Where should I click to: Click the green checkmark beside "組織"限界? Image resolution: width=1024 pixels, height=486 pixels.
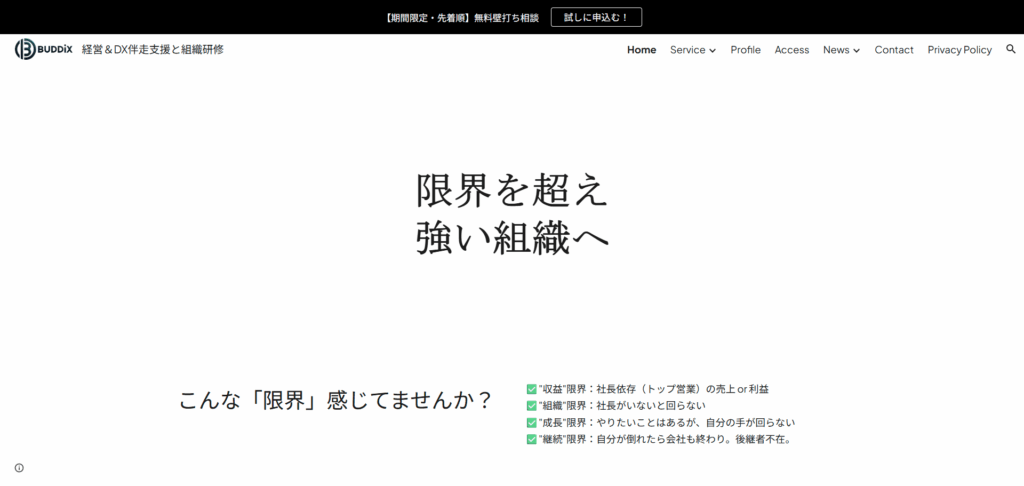pos(531,405)
